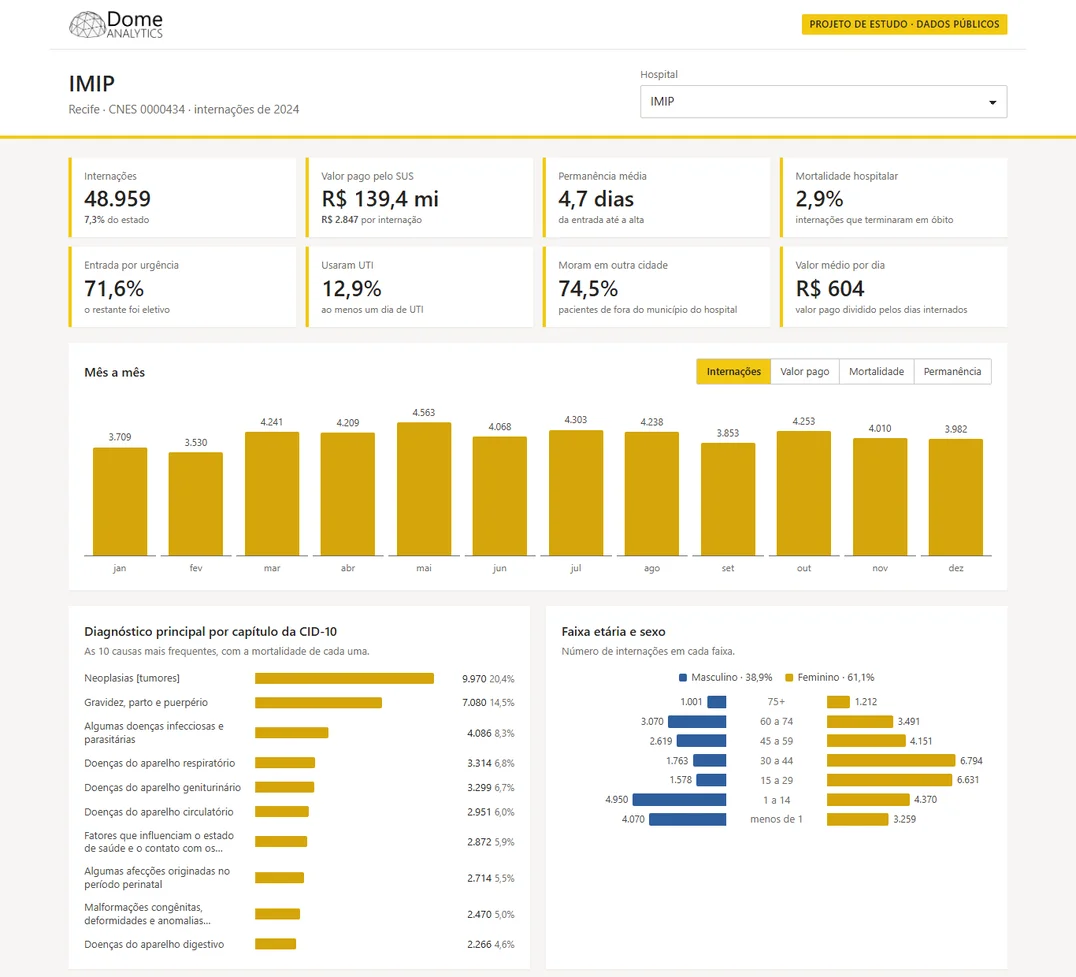This screenshot has width=1076, height=977.
Task: Select the Usaram UTI value 12,9%
Action: point(351,289)
